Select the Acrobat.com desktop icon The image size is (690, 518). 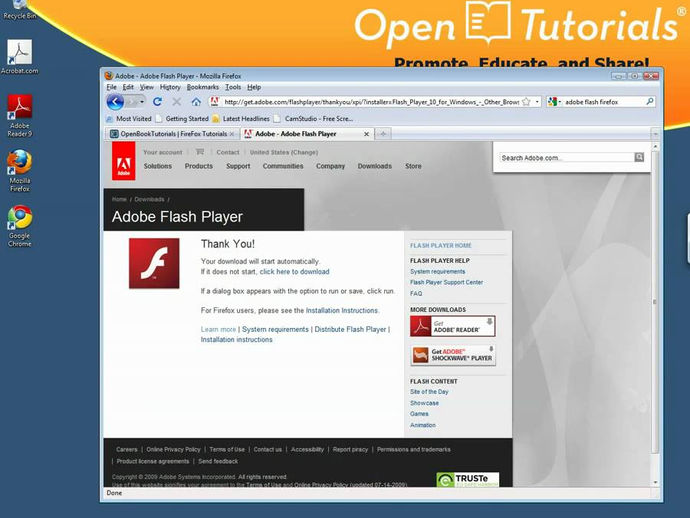pos(19,57)
